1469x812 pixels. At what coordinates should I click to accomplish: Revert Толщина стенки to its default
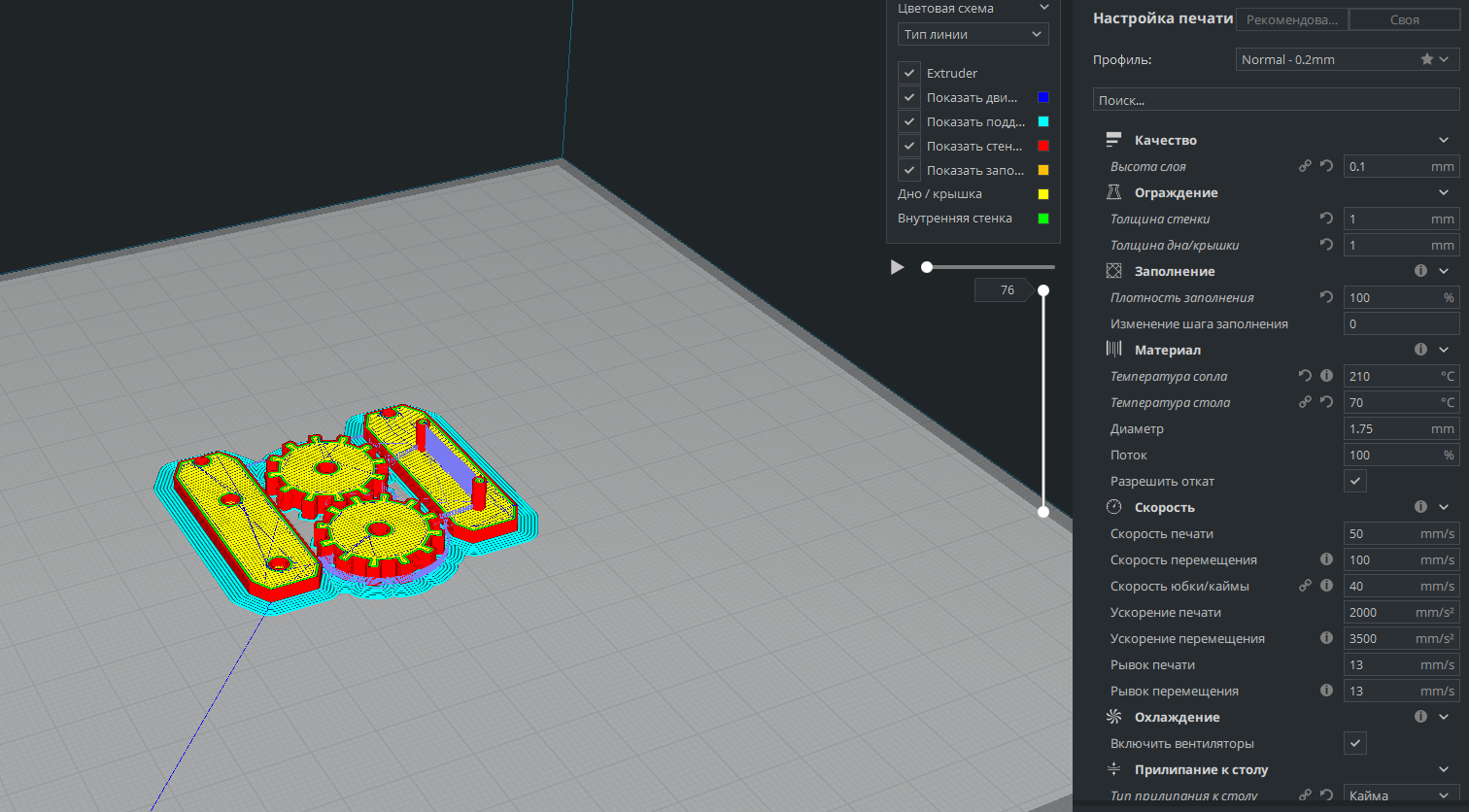click(x=1326, y=219)
